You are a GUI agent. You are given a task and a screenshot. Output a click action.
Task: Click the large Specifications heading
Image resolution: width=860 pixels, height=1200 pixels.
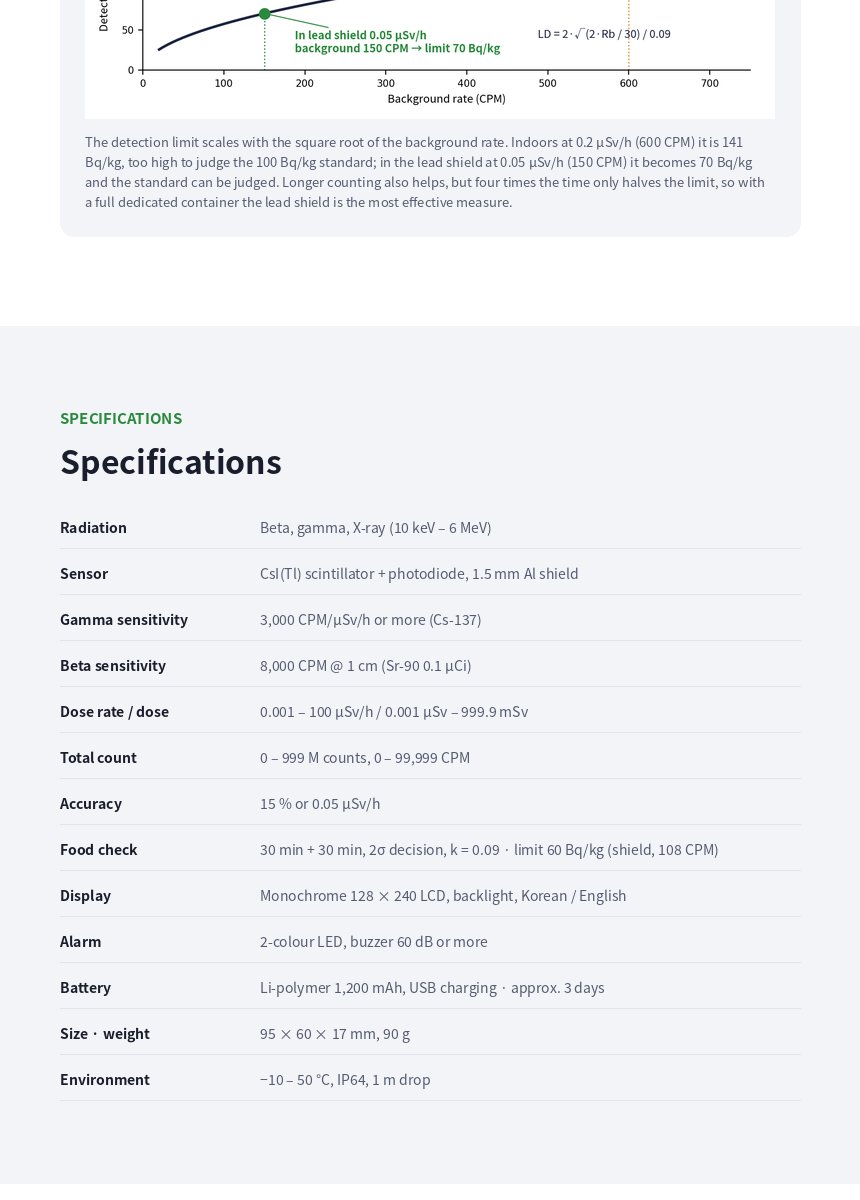coord(171,462)
